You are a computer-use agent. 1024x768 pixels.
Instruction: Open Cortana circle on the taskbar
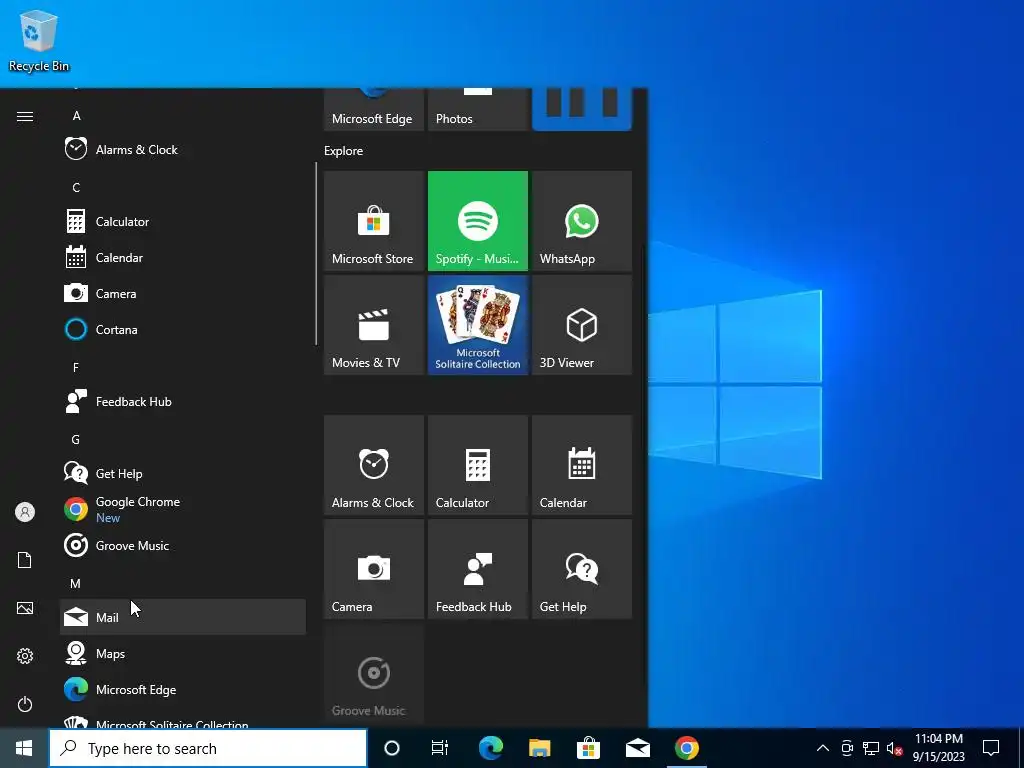click(x=392, y=748)
